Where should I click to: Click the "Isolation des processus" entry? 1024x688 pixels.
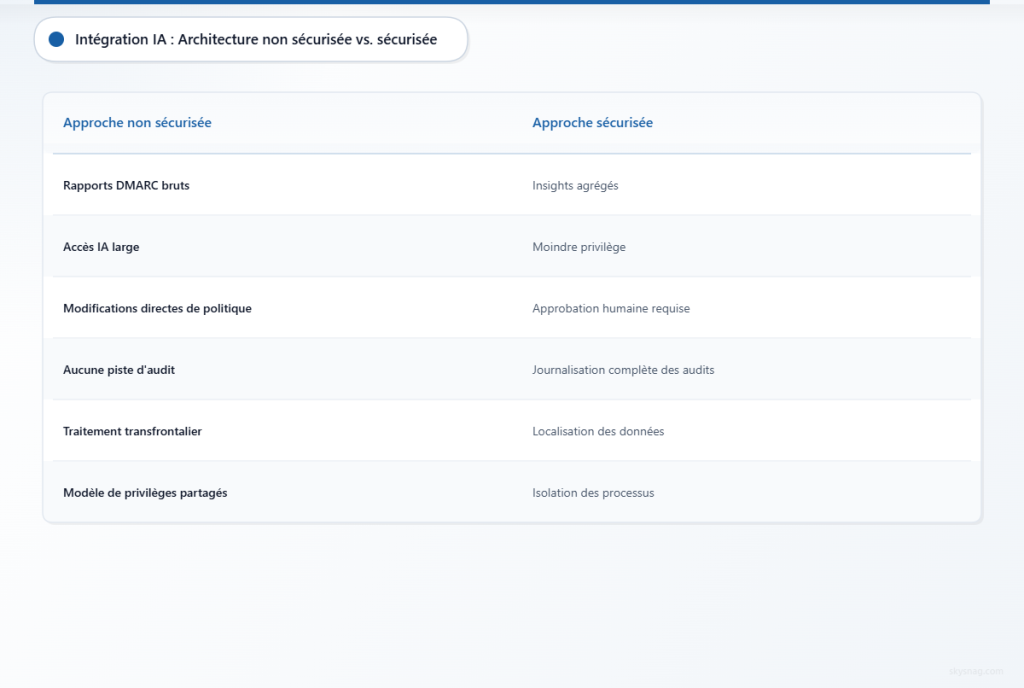(593, 493)
